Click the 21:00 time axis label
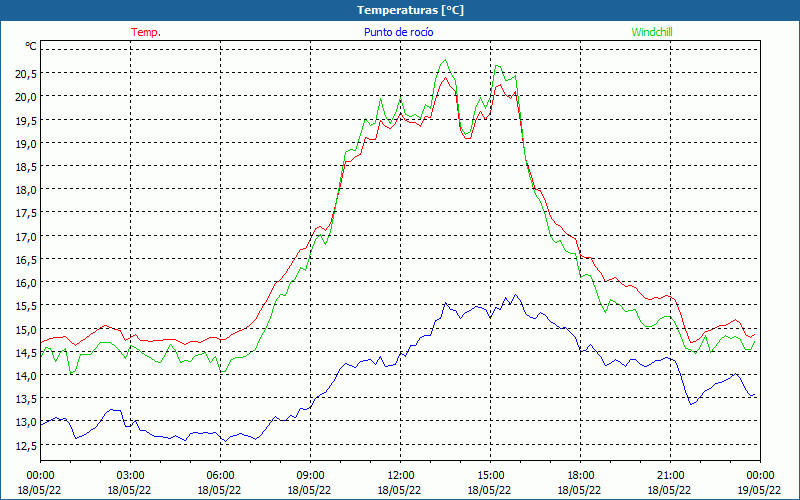 click(670, 476)
